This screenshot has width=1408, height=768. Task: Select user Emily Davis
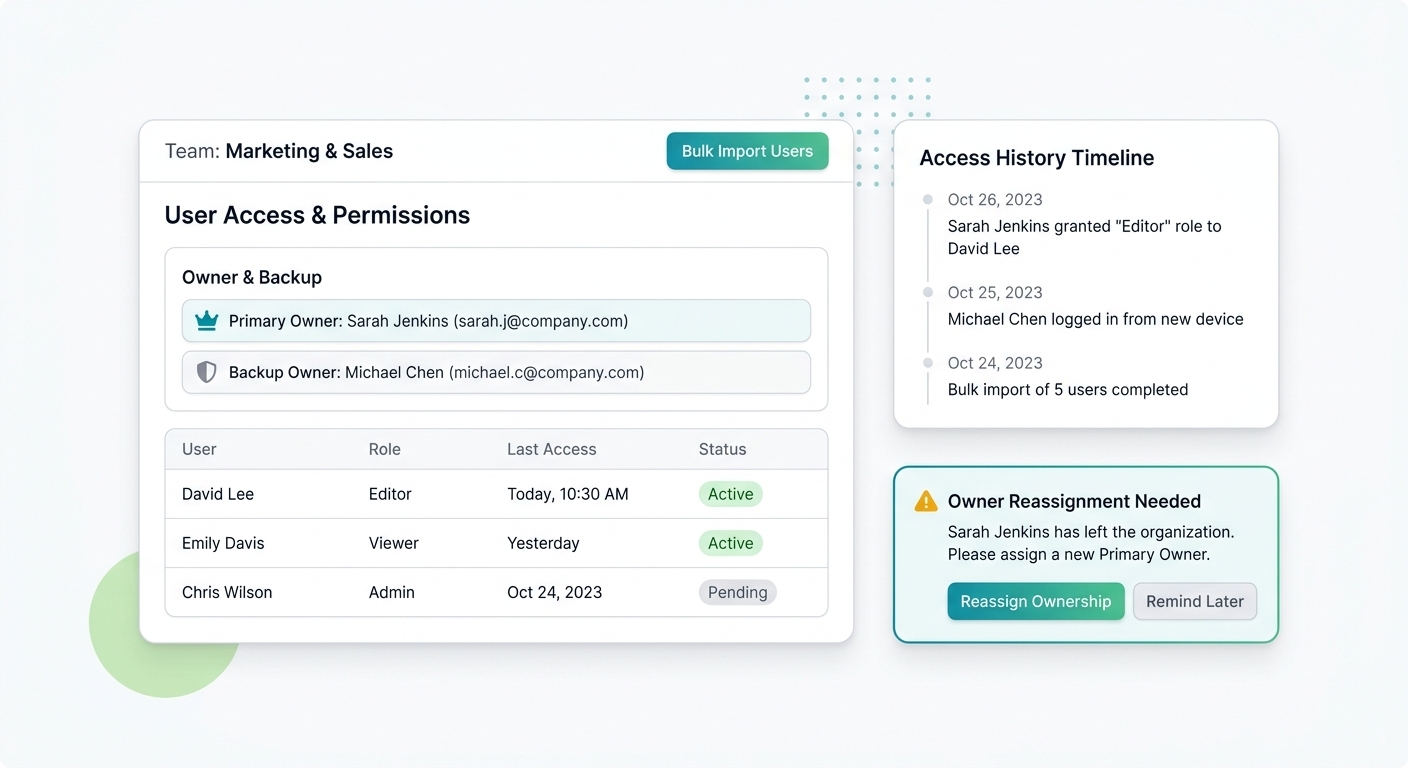point(223,543)
